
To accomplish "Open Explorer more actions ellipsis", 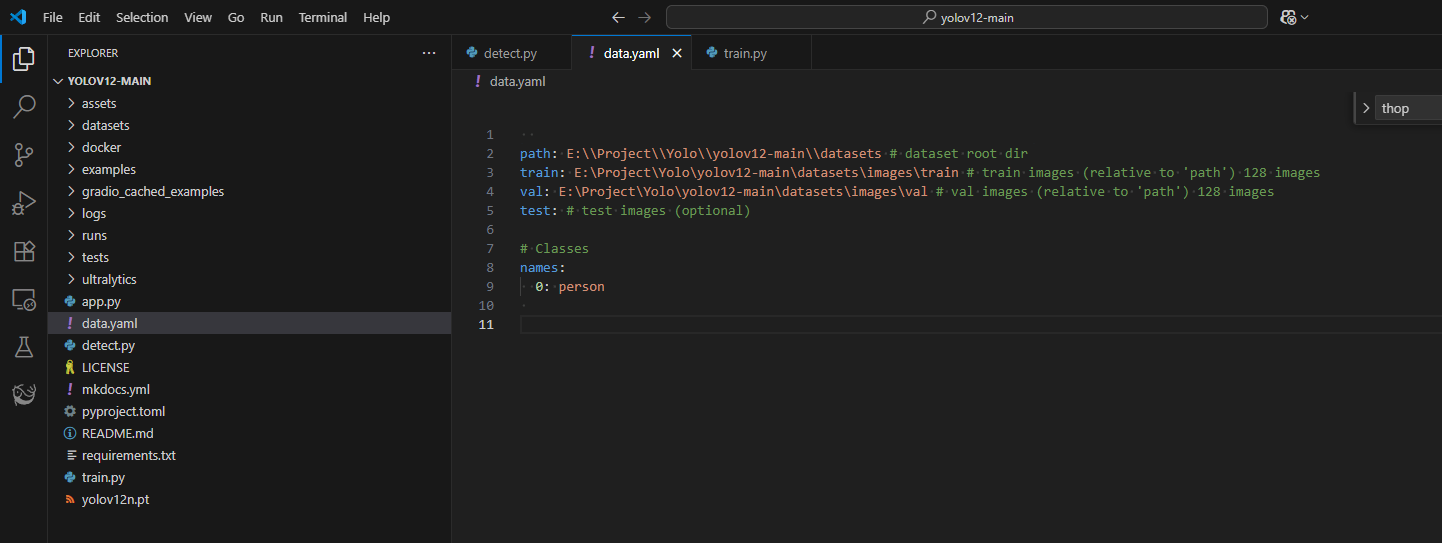I will point(429,53).
